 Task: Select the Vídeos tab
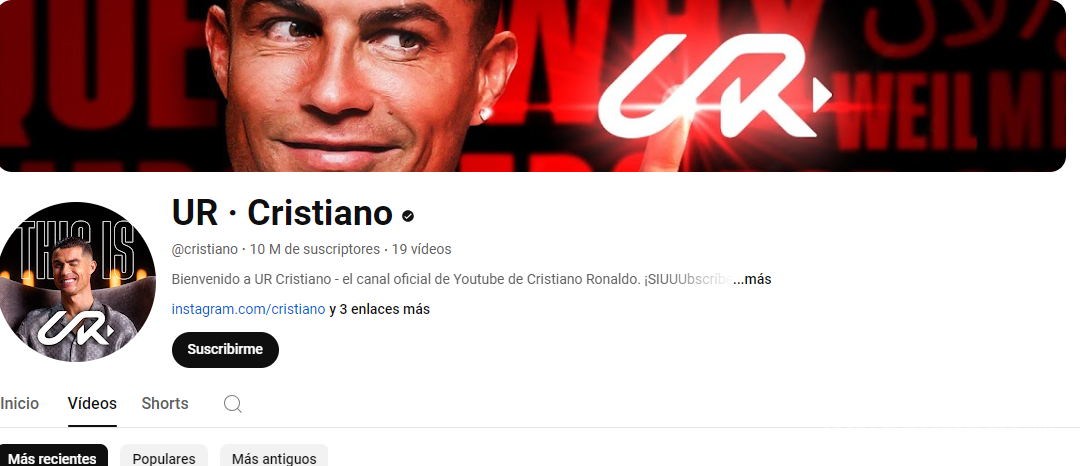coord(92,403)
